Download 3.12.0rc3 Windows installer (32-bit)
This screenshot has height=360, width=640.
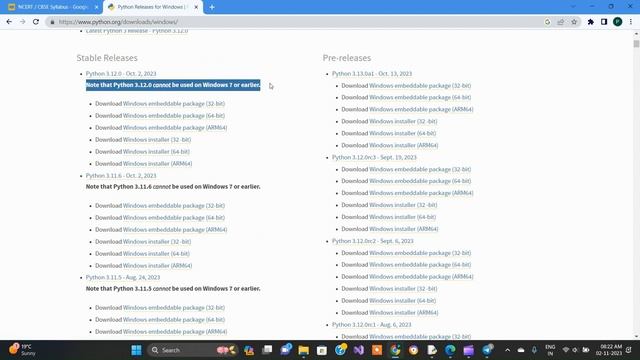point(403,205)
